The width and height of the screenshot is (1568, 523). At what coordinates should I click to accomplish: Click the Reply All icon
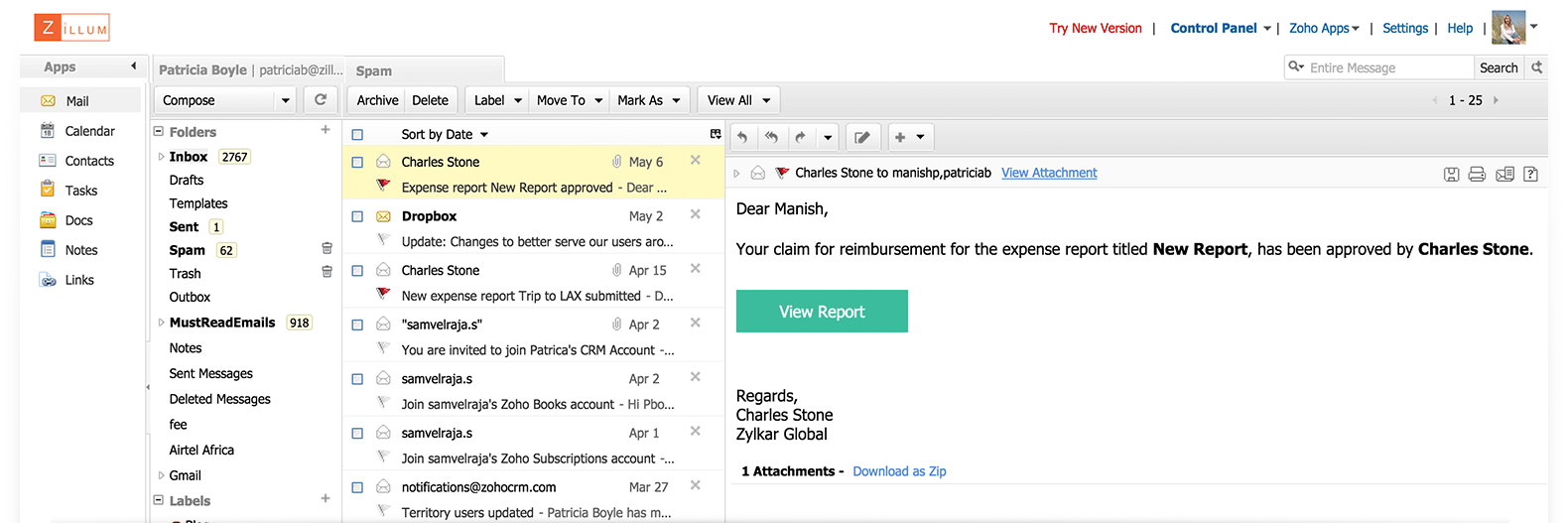771,138
